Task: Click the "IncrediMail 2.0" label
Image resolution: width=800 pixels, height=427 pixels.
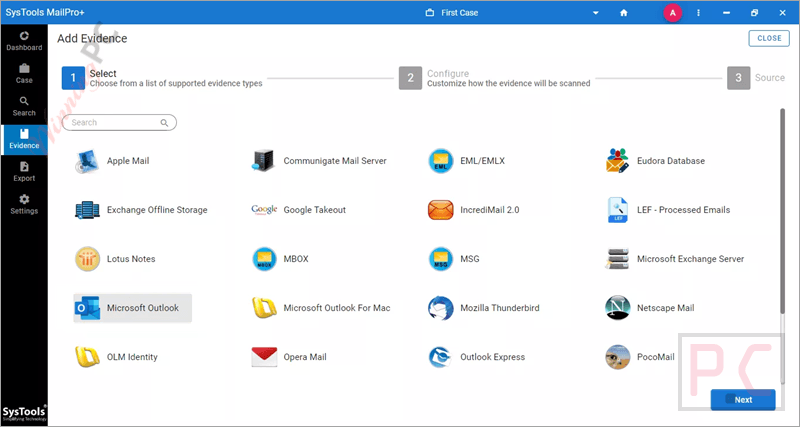Action: point(489,210)
